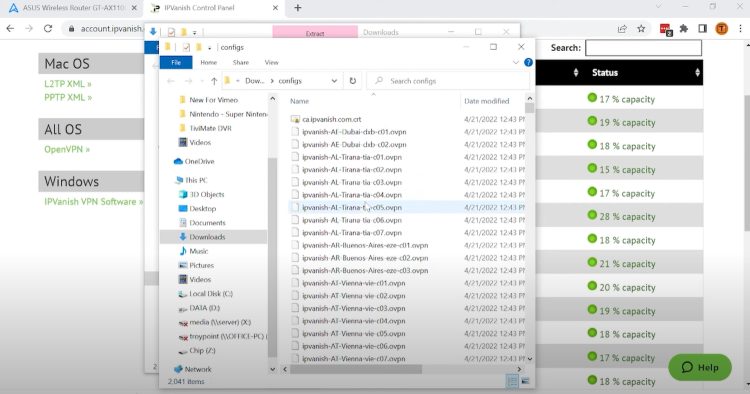Select ipvanish-AT-Vienna-vie-c06.ovpn file
Viewport: 750px width, 394px height.
(x=353, y=346)
